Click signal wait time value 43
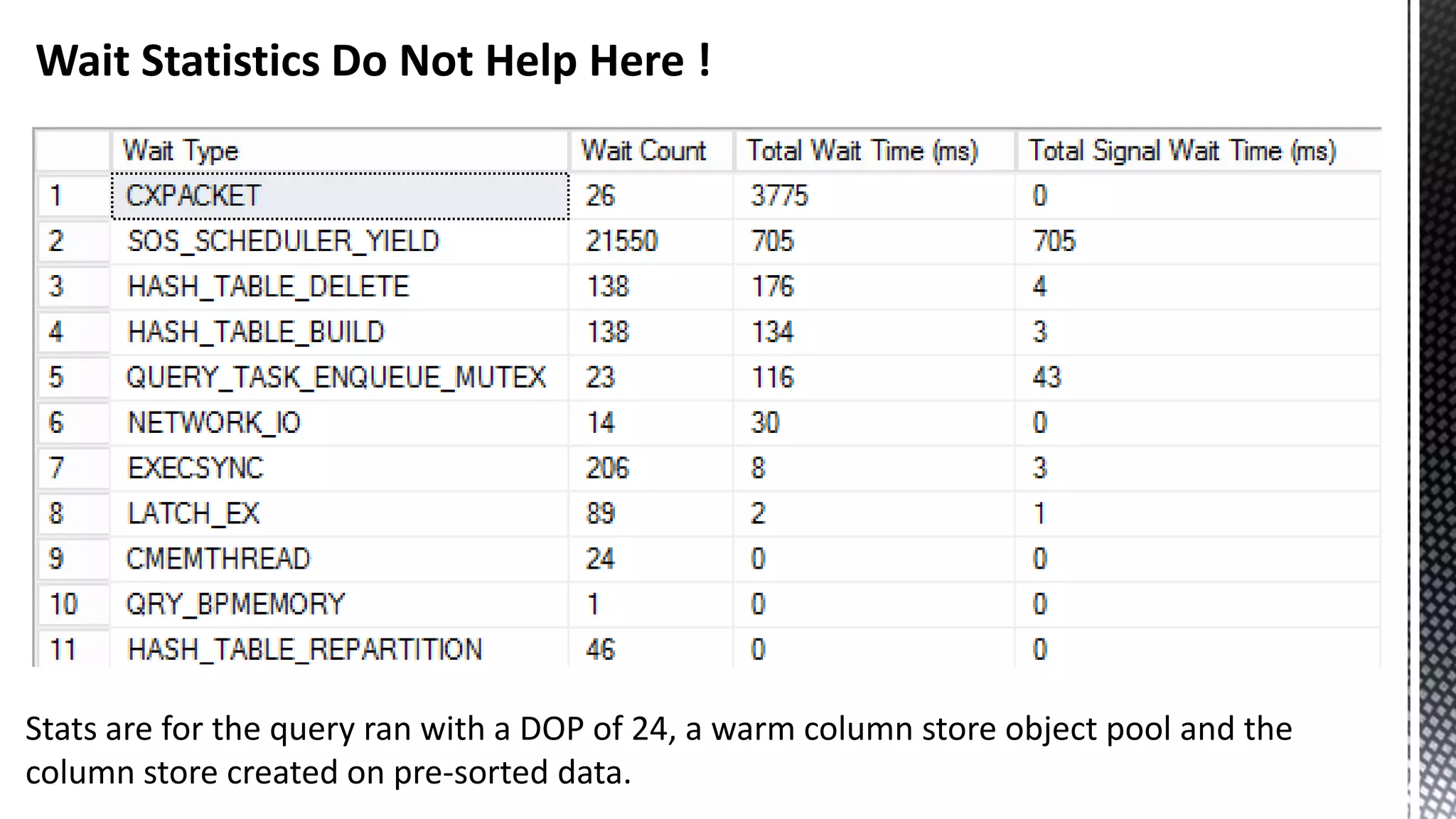 point(1047,378)
